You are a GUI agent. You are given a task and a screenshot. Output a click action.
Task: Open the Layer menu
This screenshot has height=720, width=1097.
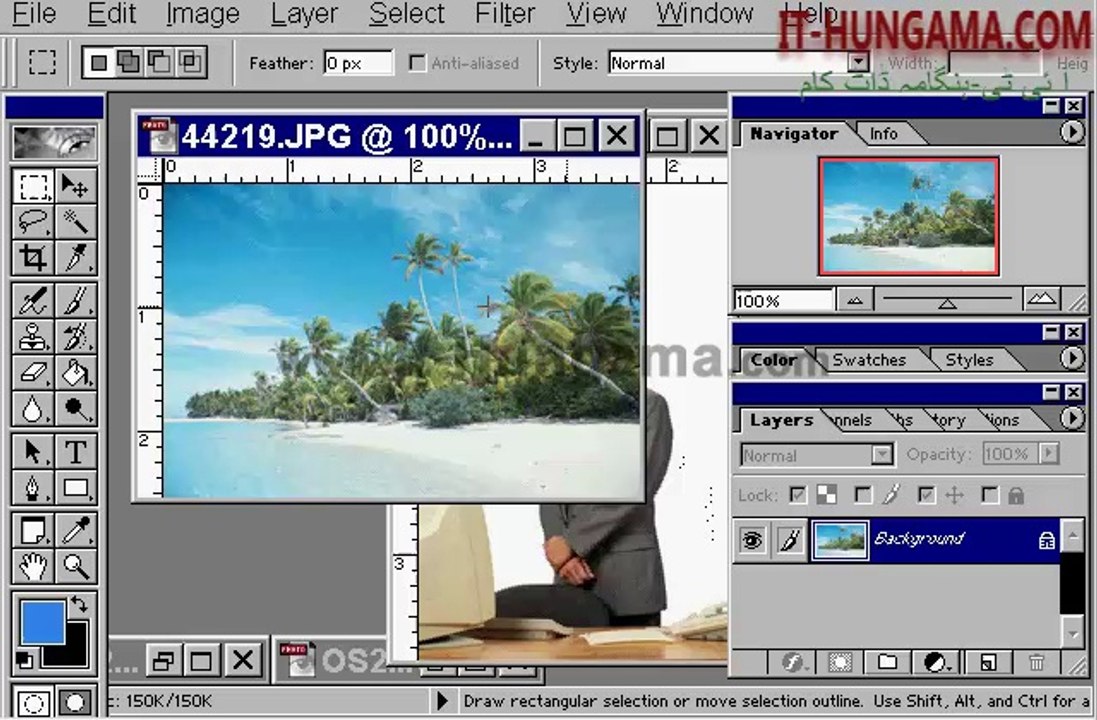[304, 14]
